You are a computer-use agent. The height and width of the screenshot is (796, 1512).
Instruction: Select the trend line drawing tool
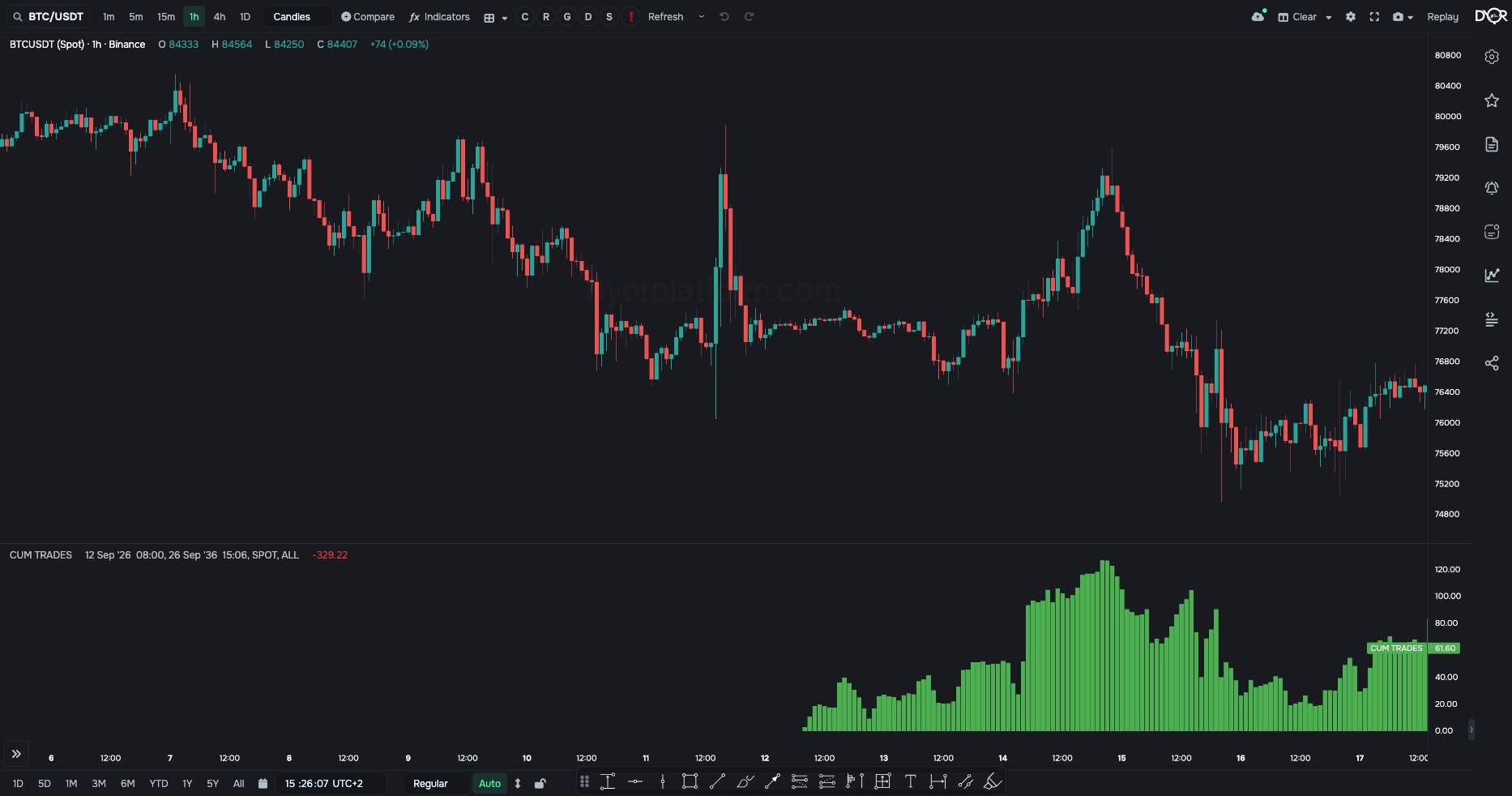click(x=717, y=782)
